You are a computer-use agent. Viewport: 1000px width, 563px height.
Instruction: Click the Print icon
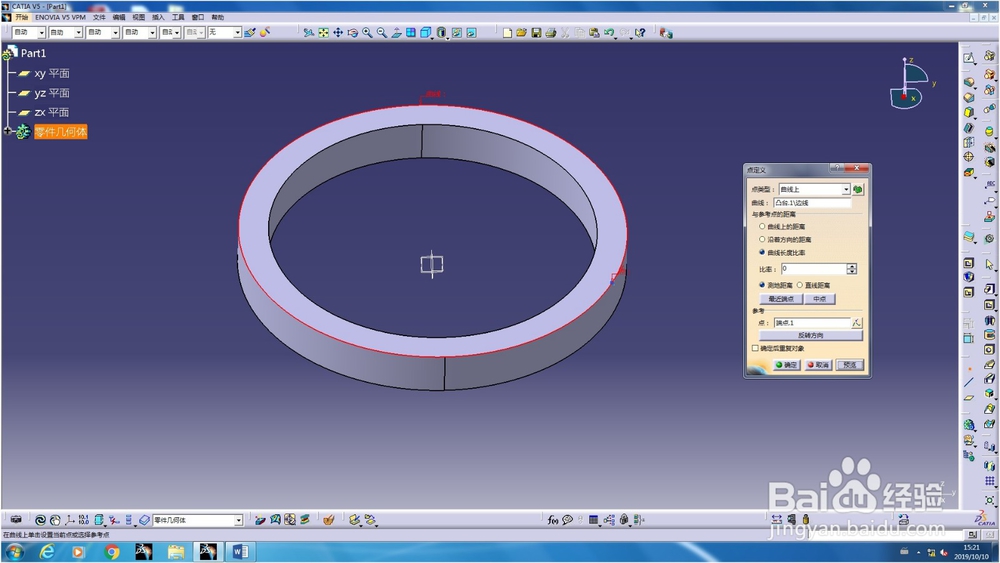pos(550,33)
